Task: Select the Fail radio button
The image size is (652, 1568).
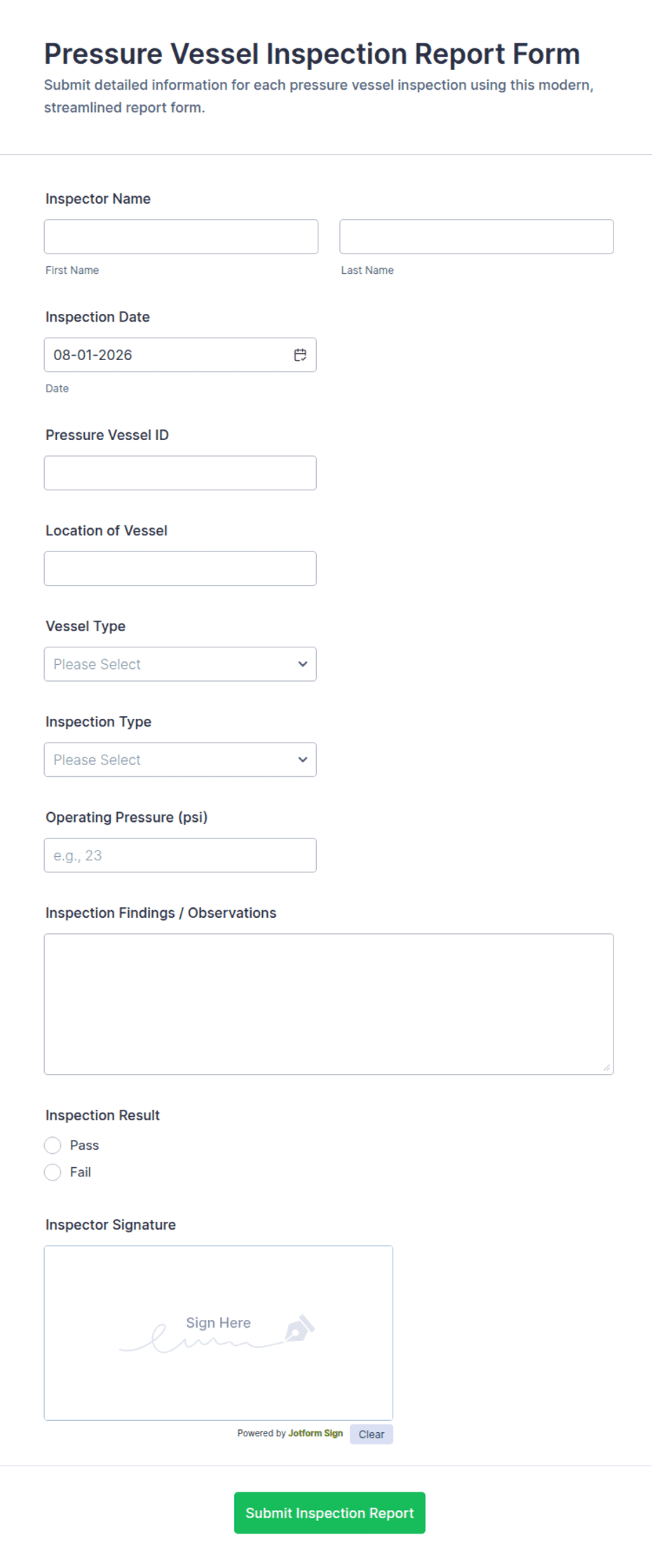Action: pyautogui.click(x=53, y=1172)
